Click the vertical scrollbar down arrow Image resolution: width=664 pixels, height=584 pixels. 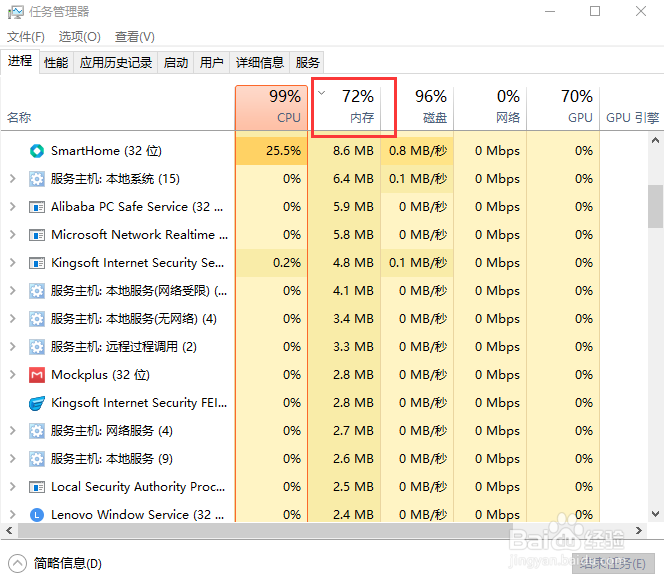coord(655,514)
